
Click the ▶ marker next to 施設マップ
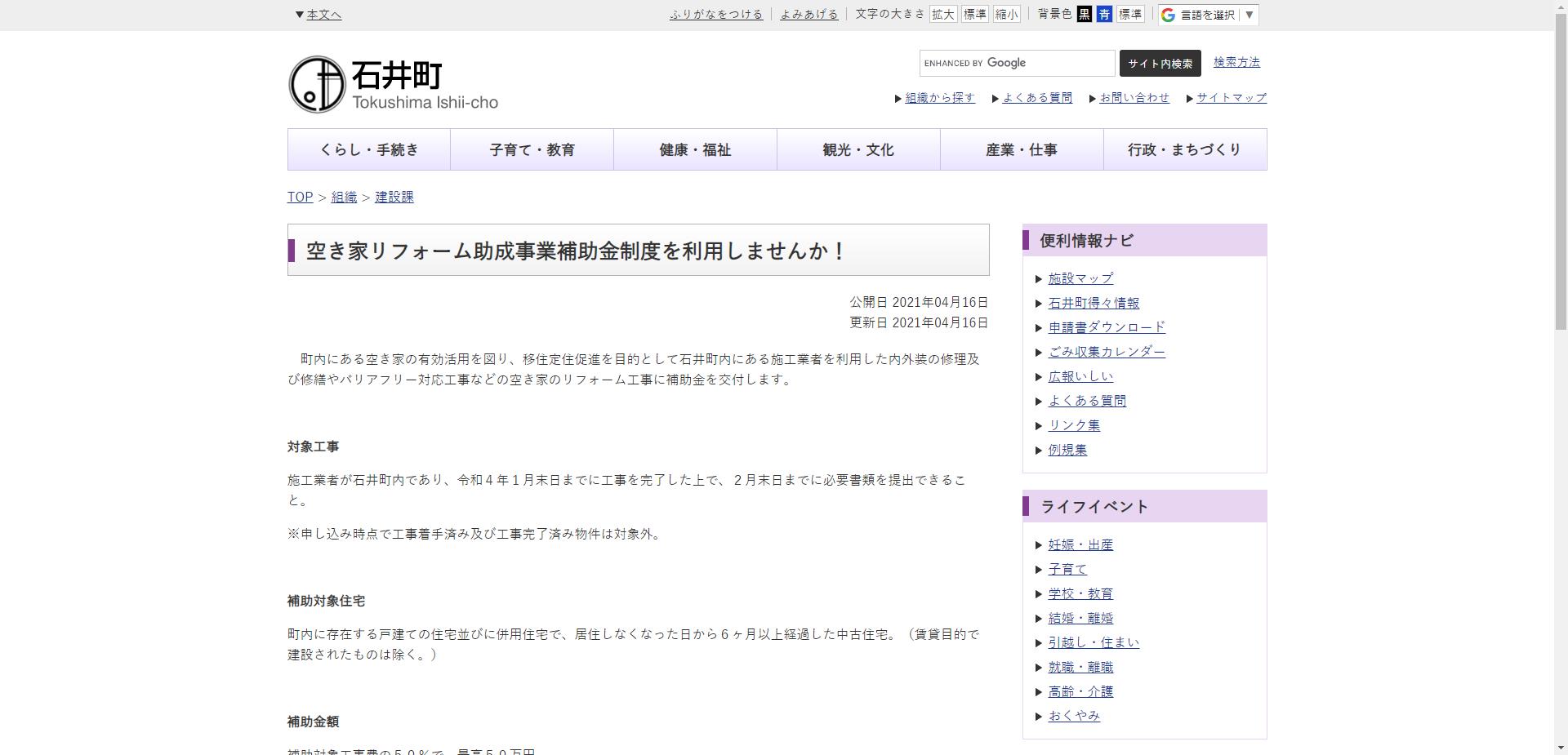pos(1038,278)
